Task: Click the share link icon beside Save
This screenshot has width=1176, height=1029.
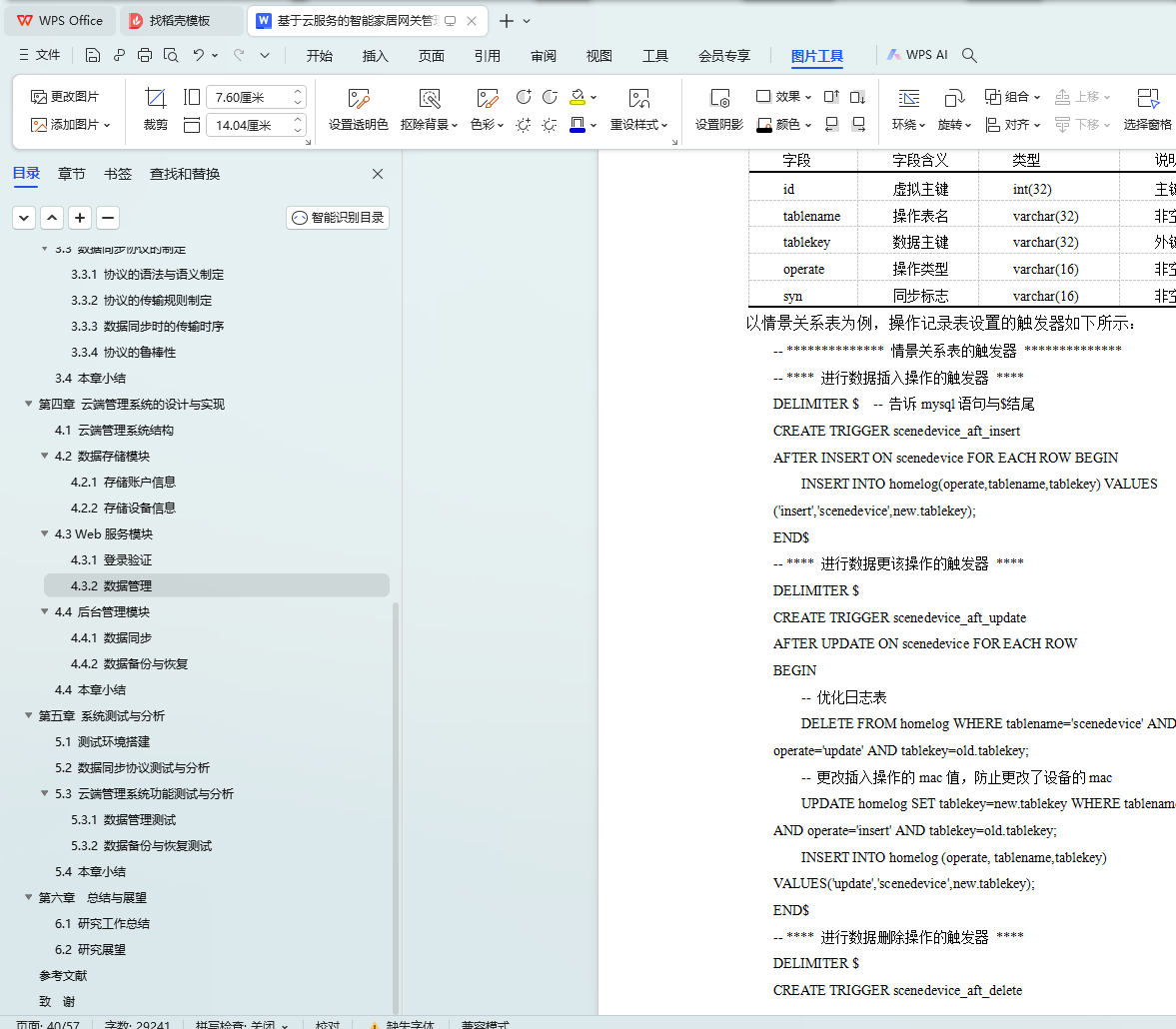Action: click(x=119, y=55)
